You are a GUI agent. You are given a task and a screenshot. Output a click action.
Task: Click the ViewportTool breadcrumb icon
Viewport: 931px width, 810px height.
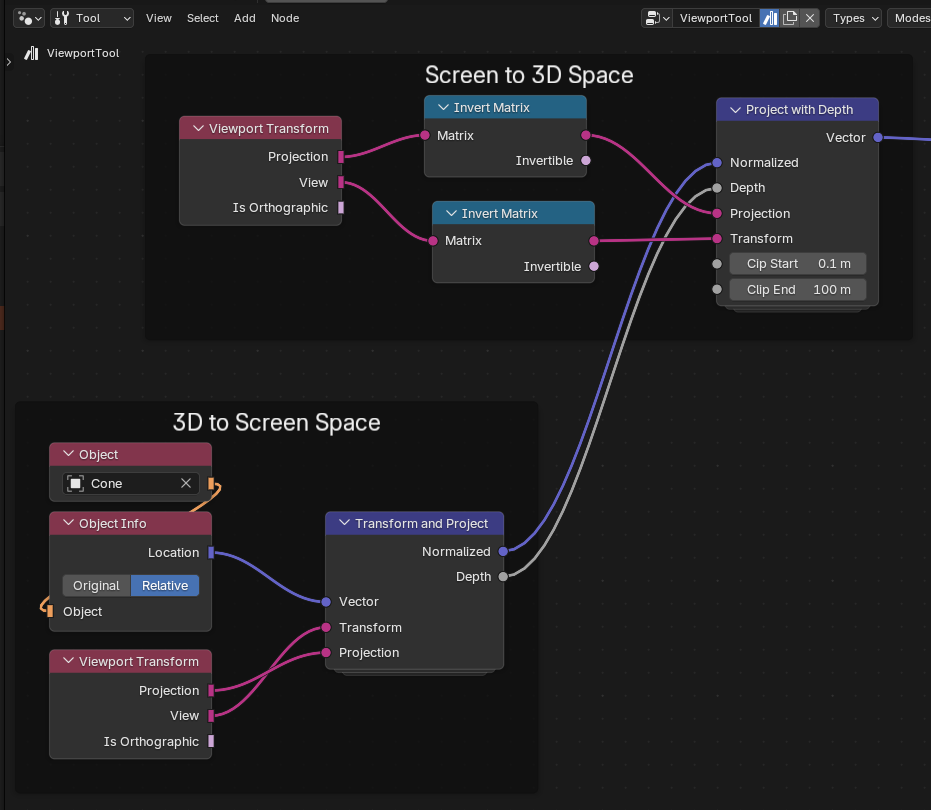click(x=31, y=53)
